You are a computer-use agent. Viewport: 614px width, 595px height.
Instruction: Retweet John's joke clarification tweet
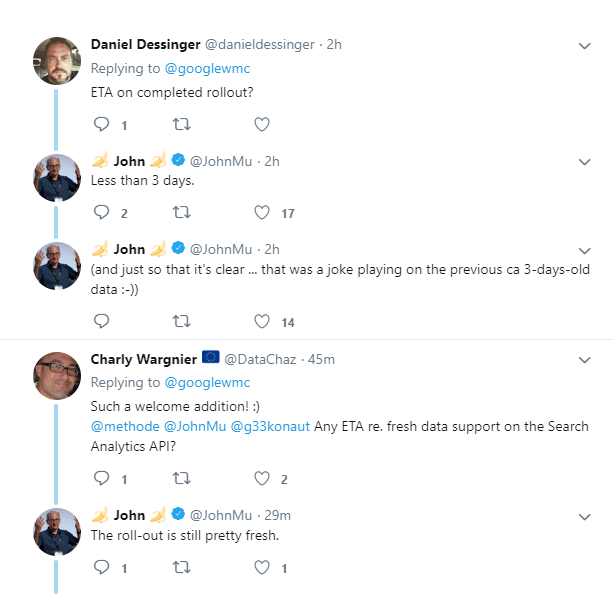[x=181, y=322]
